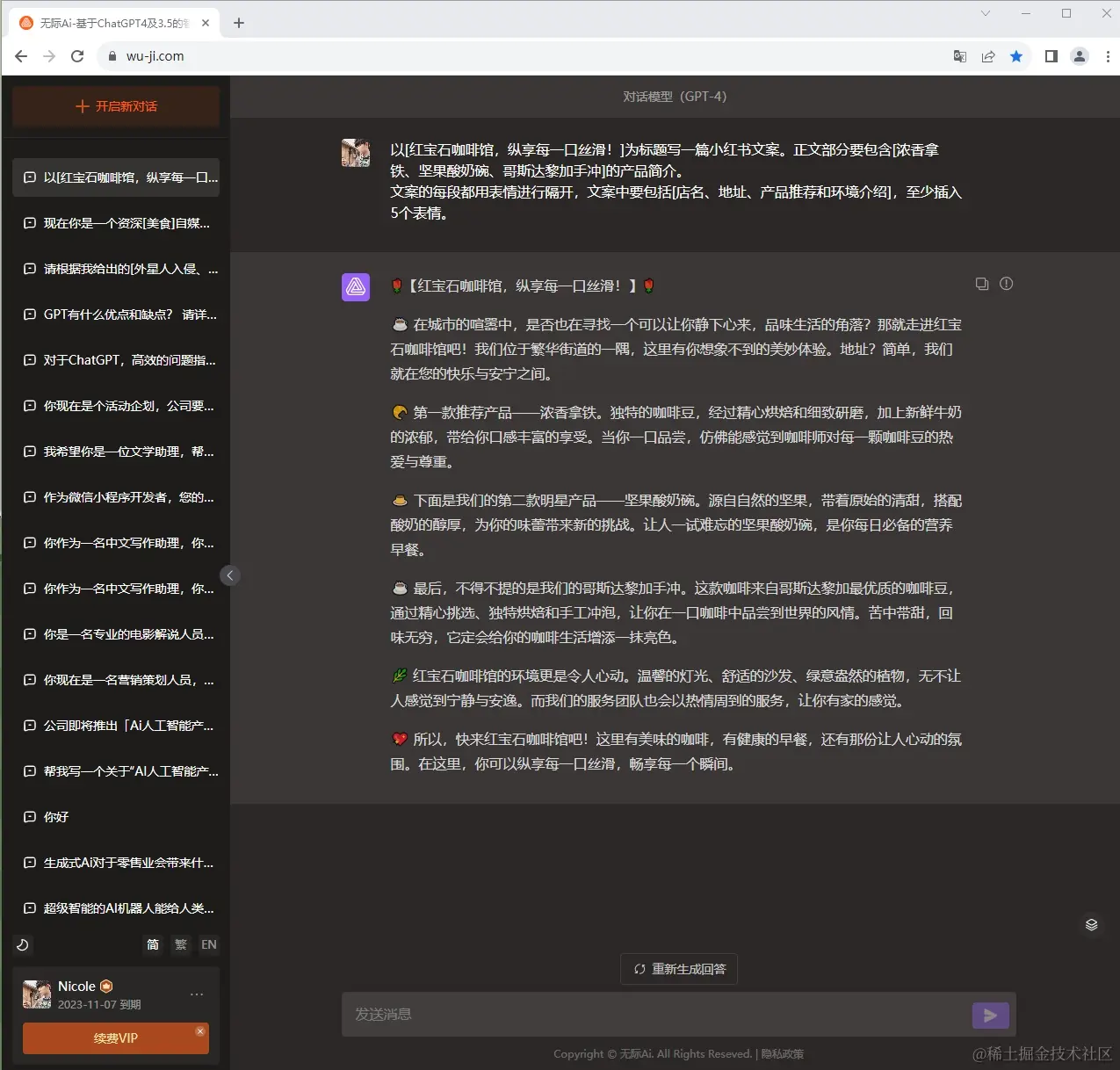The height and width of the screenshot is (1070, 1120).
Task: Bookmark the page with the star icon
Action: (x=1016, y=55)
